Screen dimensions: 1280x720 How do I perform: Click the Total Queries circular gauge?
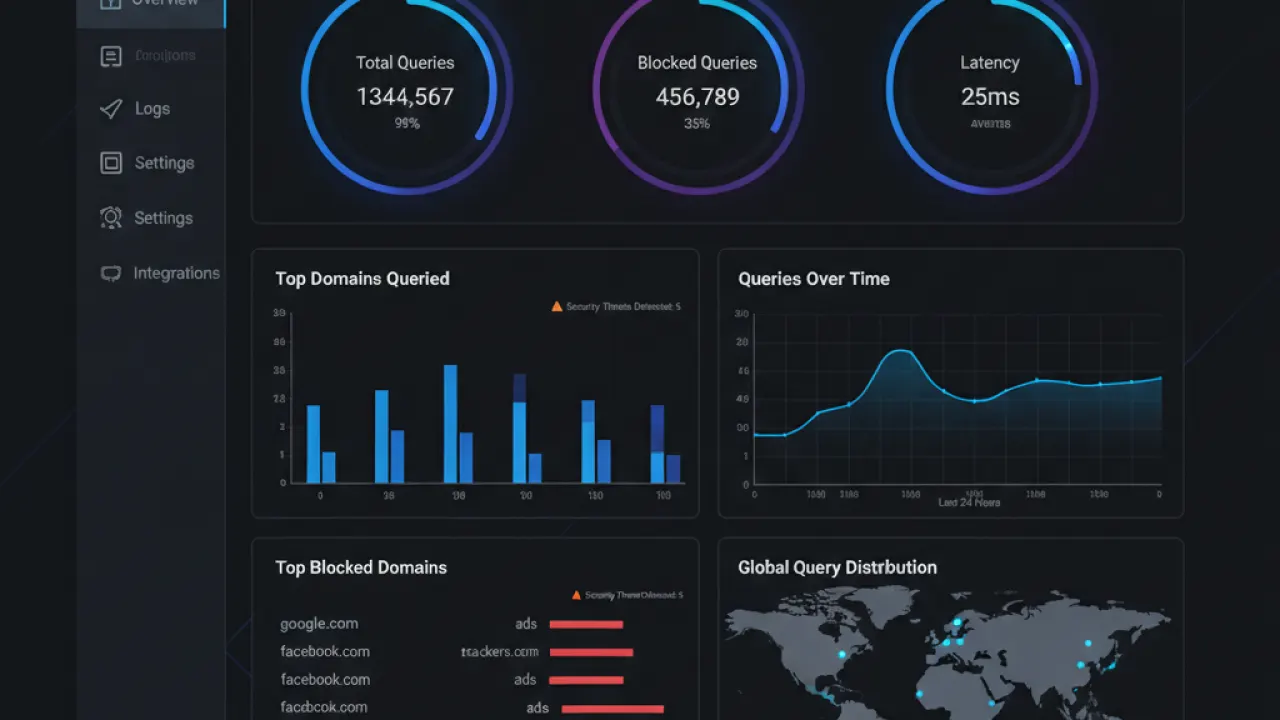(x=406, y=90)
